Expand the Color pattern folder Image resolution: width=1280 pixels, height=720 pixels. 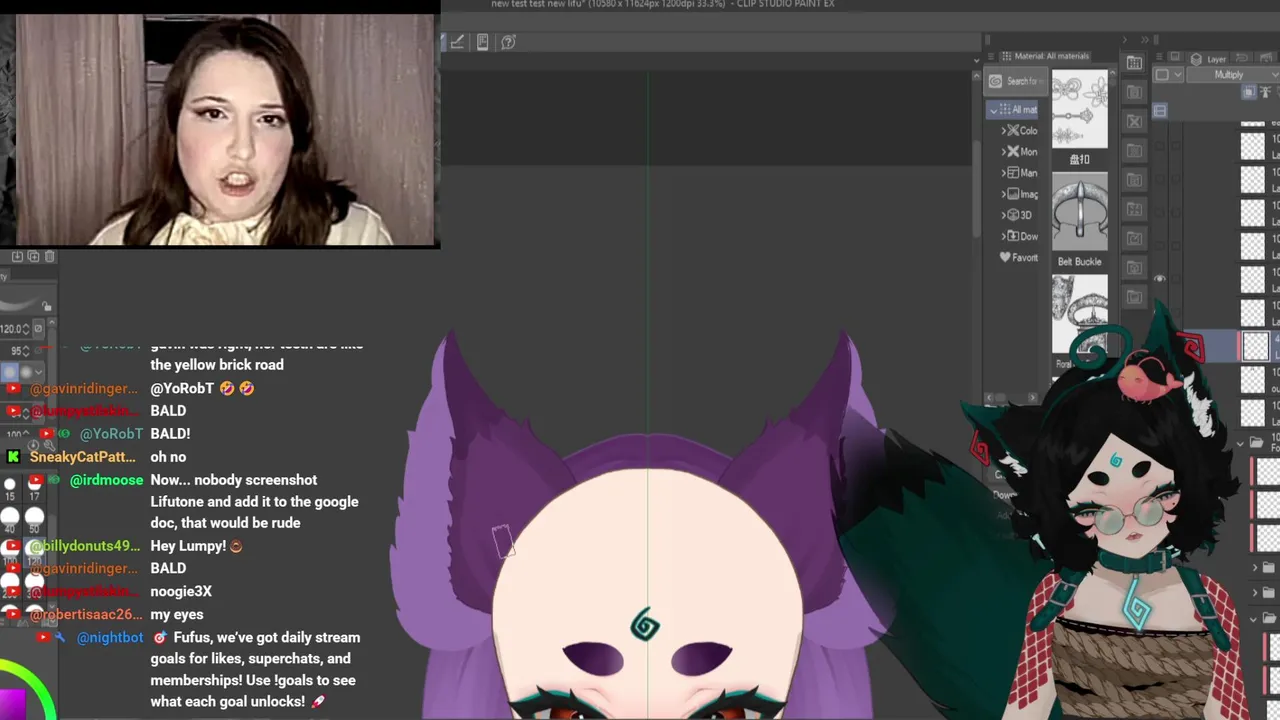pos(1003,131)
